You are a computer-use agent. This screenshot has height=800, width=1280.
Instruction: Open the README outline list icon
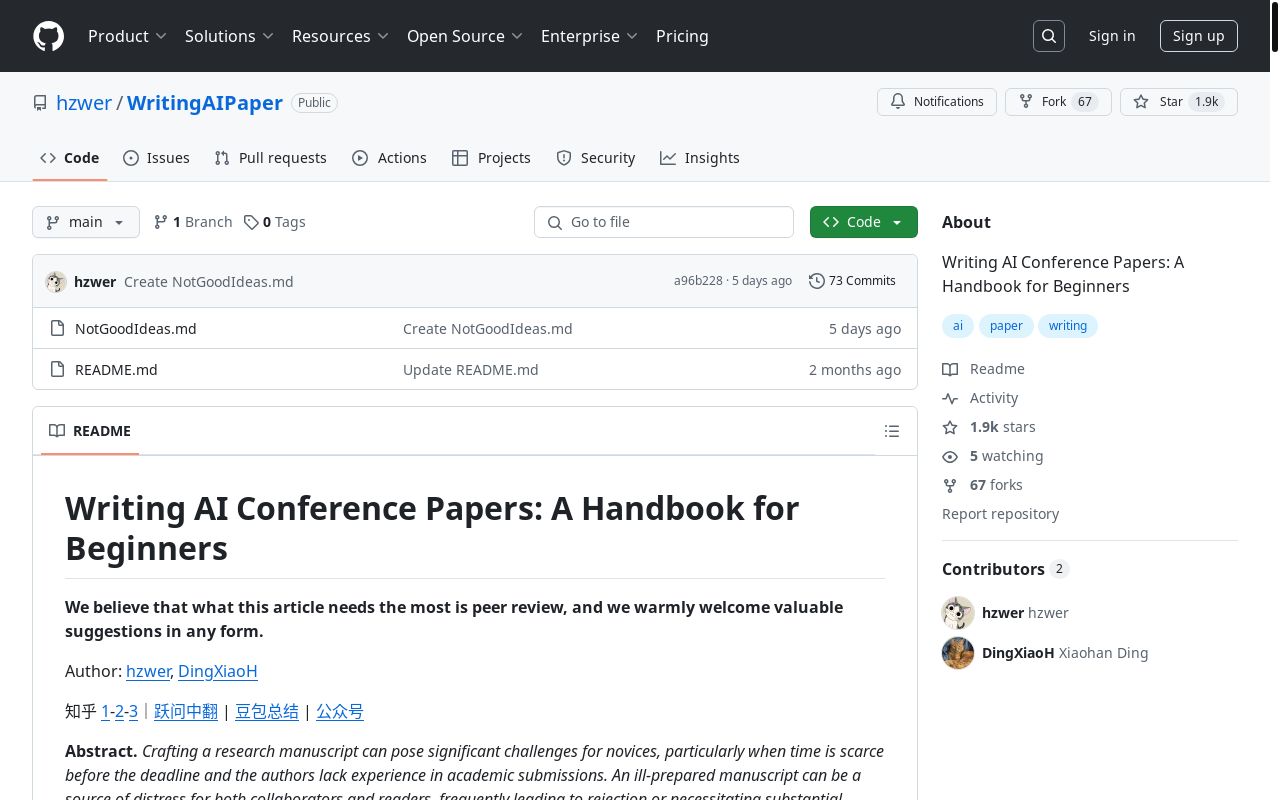892,431
